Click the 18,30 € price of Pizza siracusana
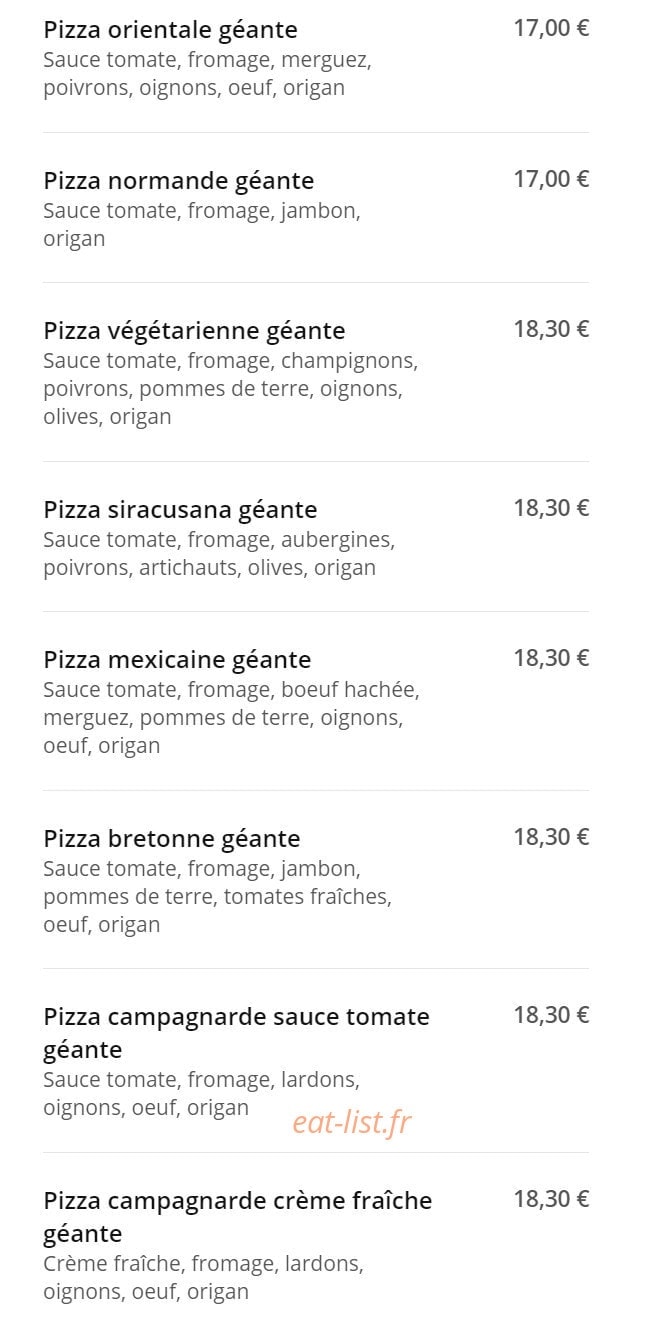Screen dimensions: 646x1333 click(x=551, y=508)
